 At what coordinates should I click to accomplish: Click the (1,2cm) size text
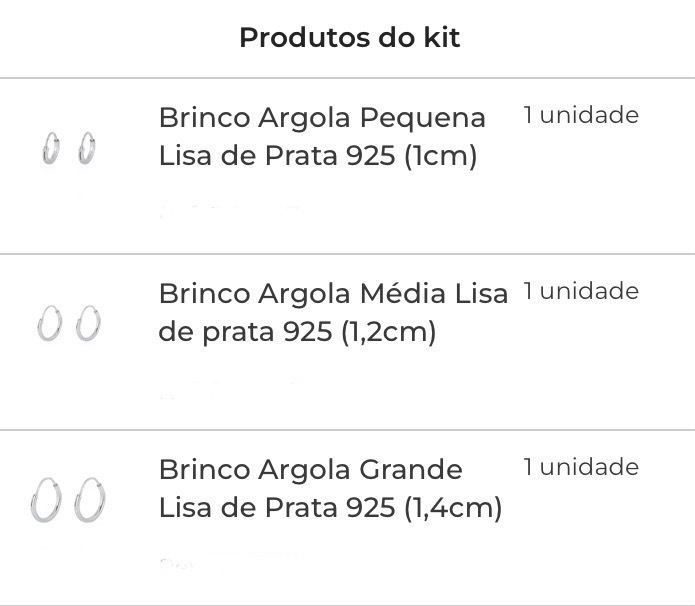tap(389, 332)
